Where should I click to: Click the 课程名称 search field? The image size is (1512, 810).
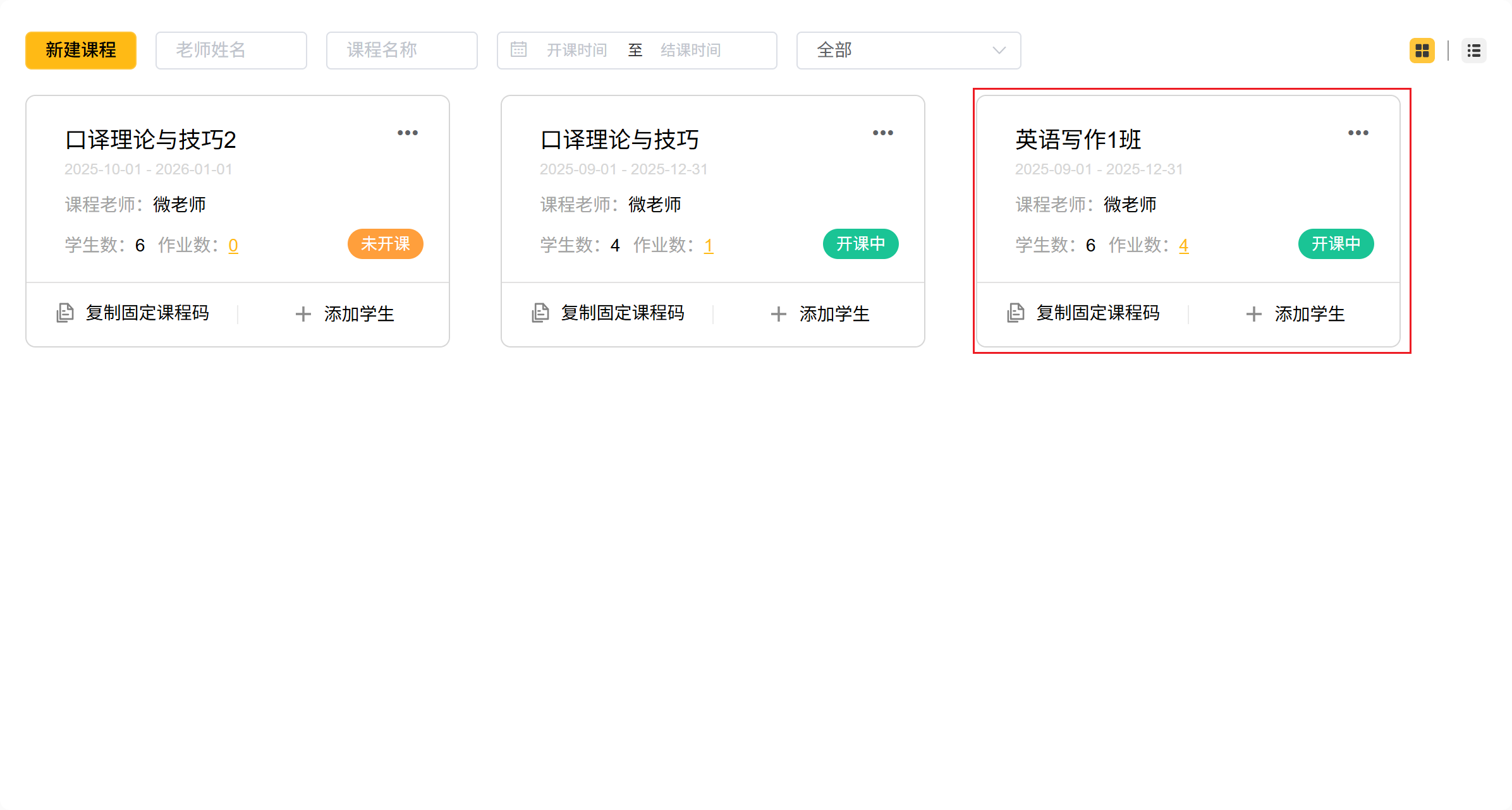(402, 51)
